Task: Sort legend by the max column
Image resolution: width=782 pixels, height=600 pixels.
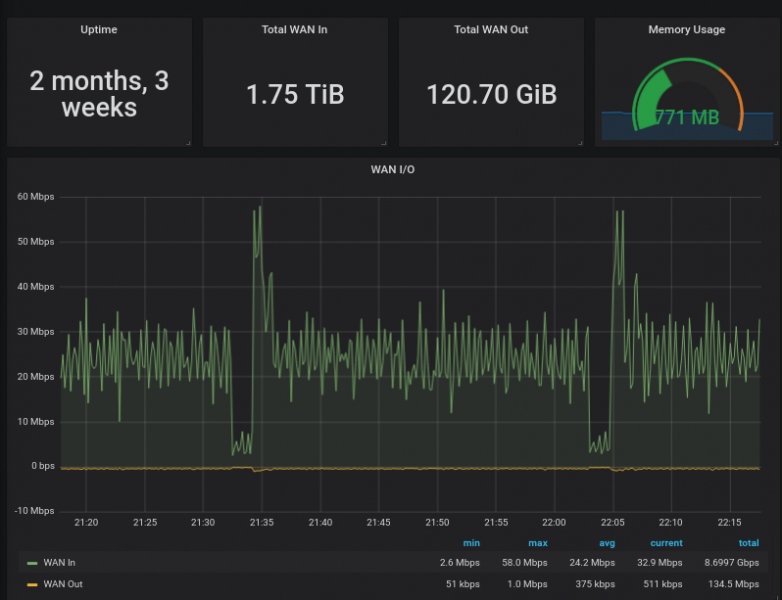Action: 537,543
